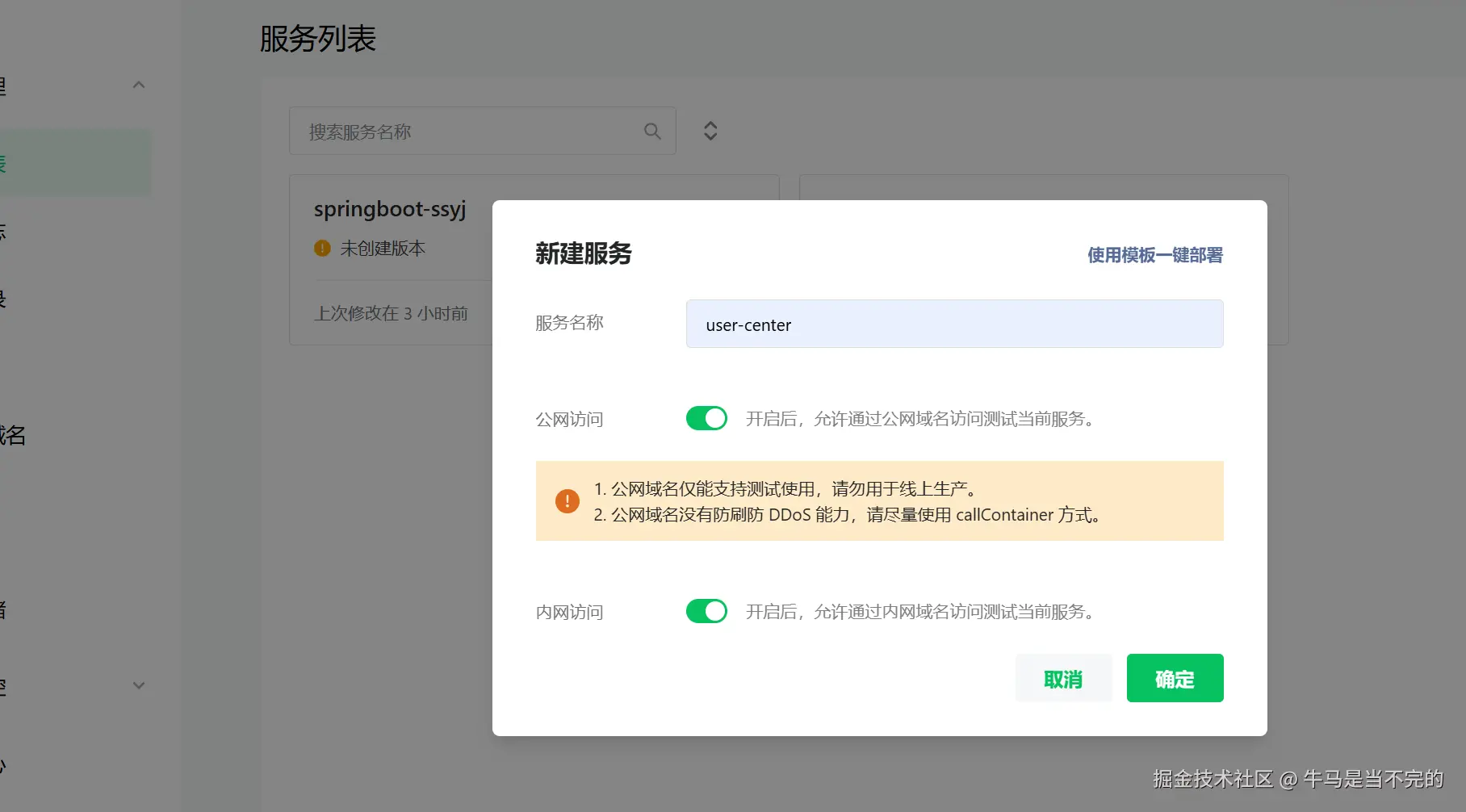Screen dimensions: 1466x812
Task: Focus the 搜索服务名称 search box
Action: pyautogui.click(x=483, y=131)
